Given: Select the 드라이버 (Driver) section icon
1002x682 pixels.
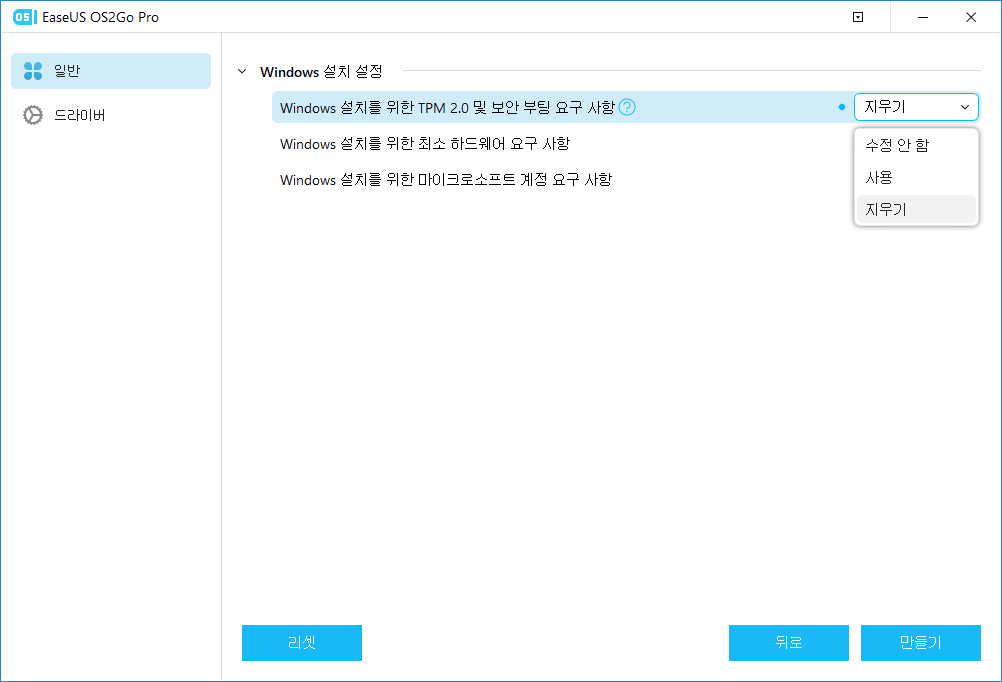Looking at the screenshot, I should [x=110, y=114].
